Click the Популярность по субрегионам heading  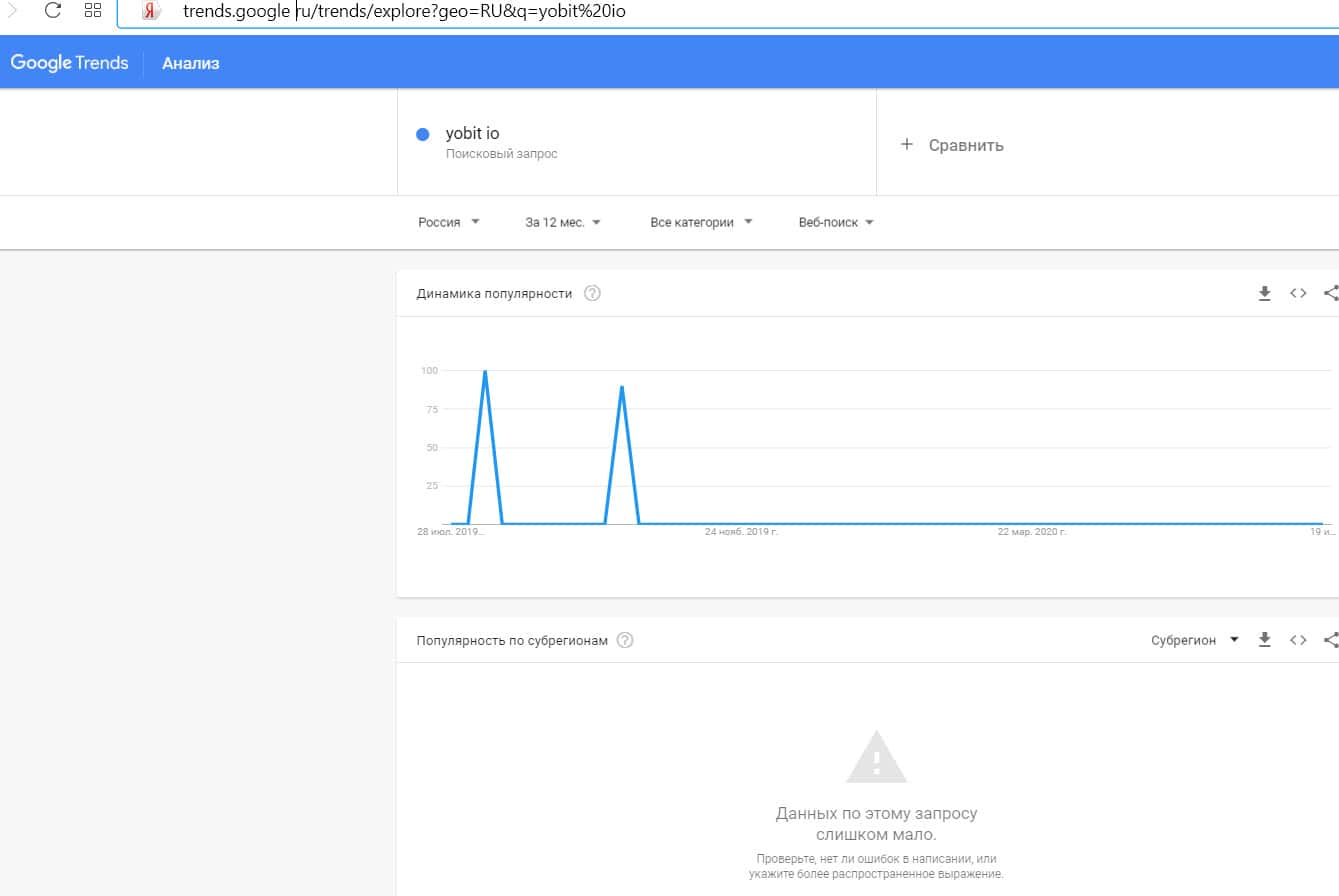(512, 640)
